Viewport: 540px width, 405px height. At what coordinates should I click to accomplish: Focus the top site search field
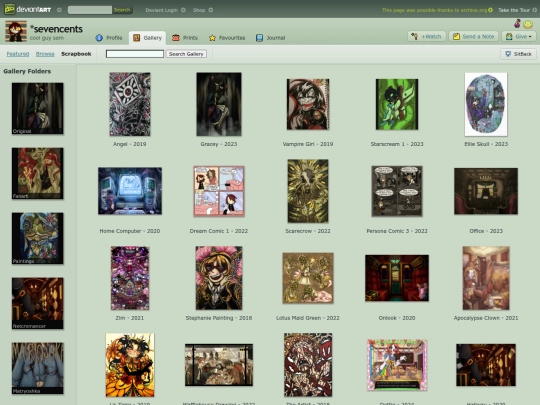coord(90,10)
